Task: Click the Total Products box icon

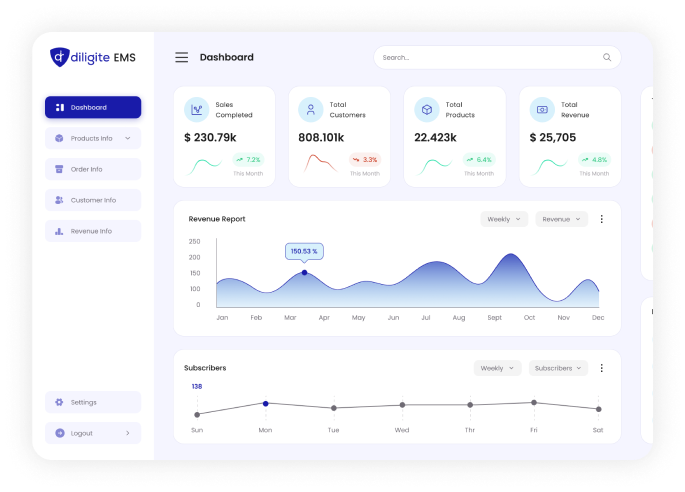Action: [x=427, y=109]
